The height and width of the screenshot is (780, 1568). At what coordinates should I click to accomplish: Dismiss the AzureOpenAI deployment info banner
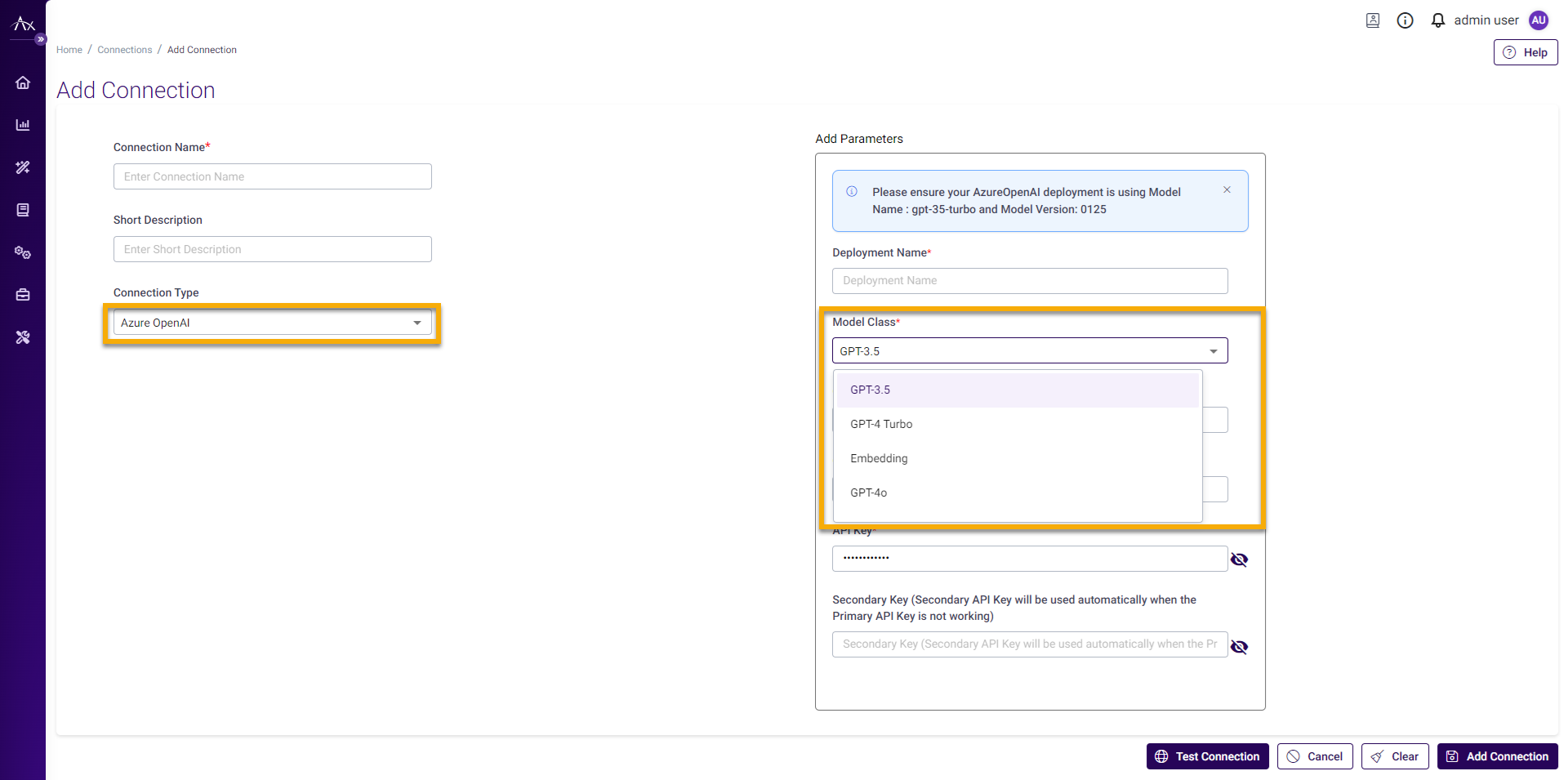coord(1226,189)
